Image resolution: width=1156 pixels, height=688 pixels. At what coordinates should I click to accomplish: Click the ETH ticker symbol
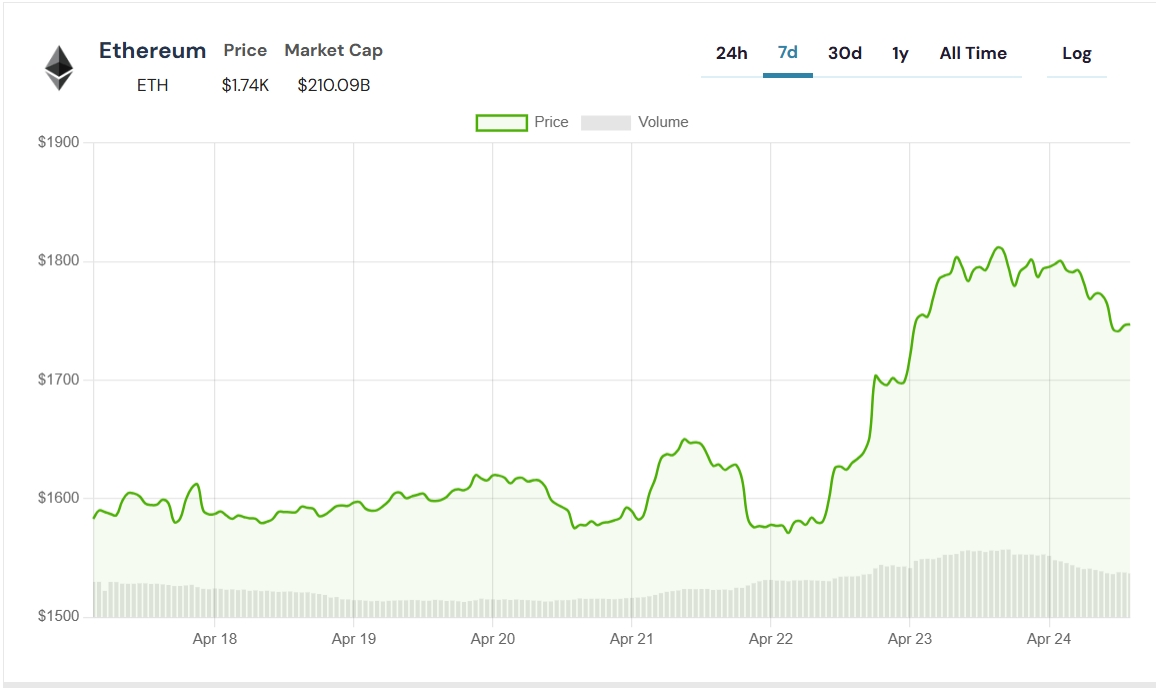coord(153,86)
